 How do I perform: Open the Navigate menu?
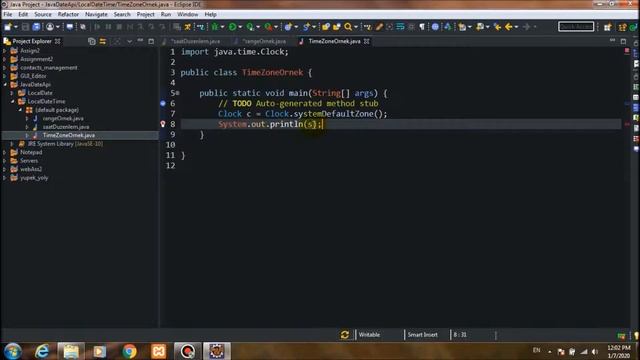96,14
